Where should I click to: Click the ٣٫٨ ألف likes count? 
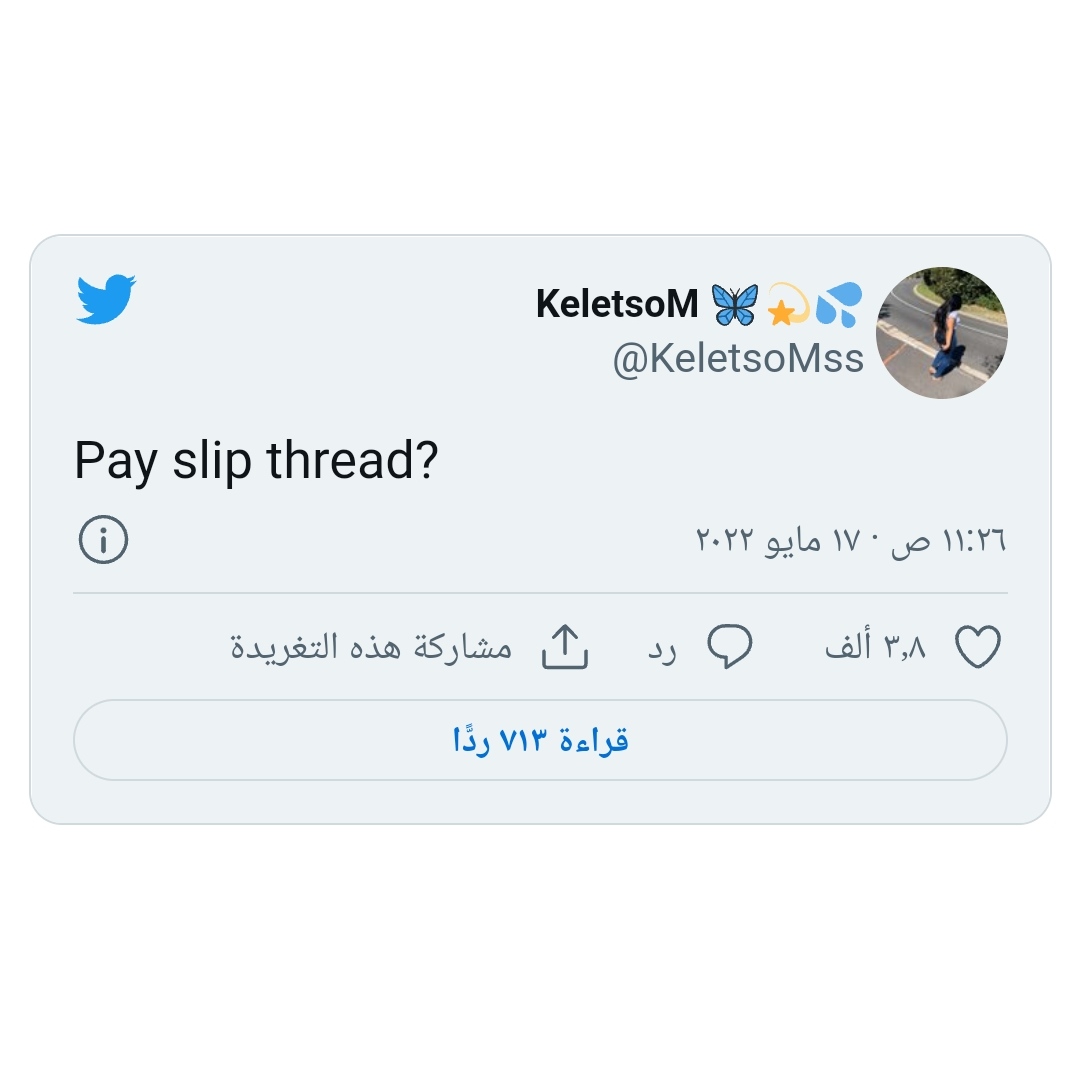tap(875, 646)
